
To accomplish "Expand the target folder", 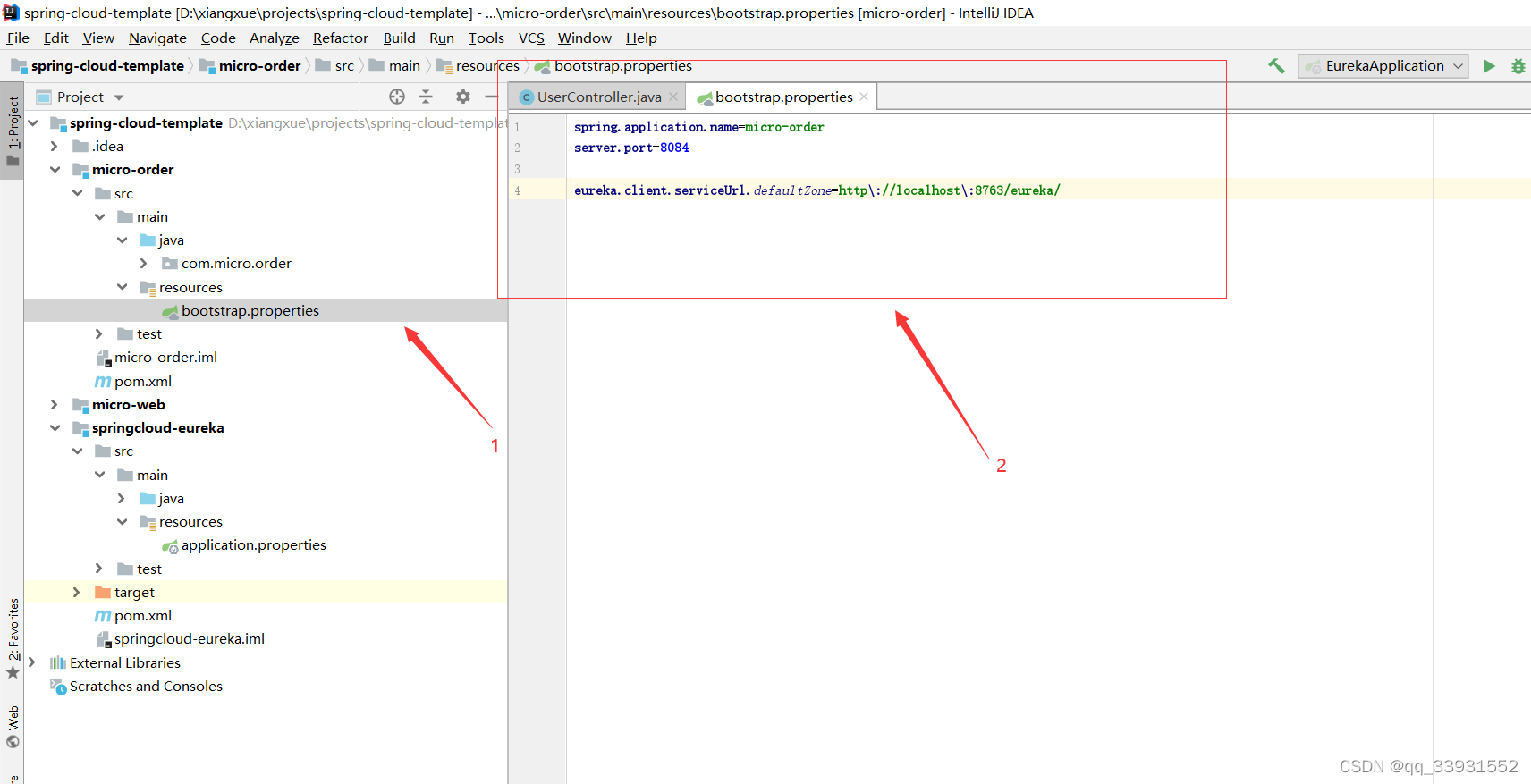I will click(77, 592).
